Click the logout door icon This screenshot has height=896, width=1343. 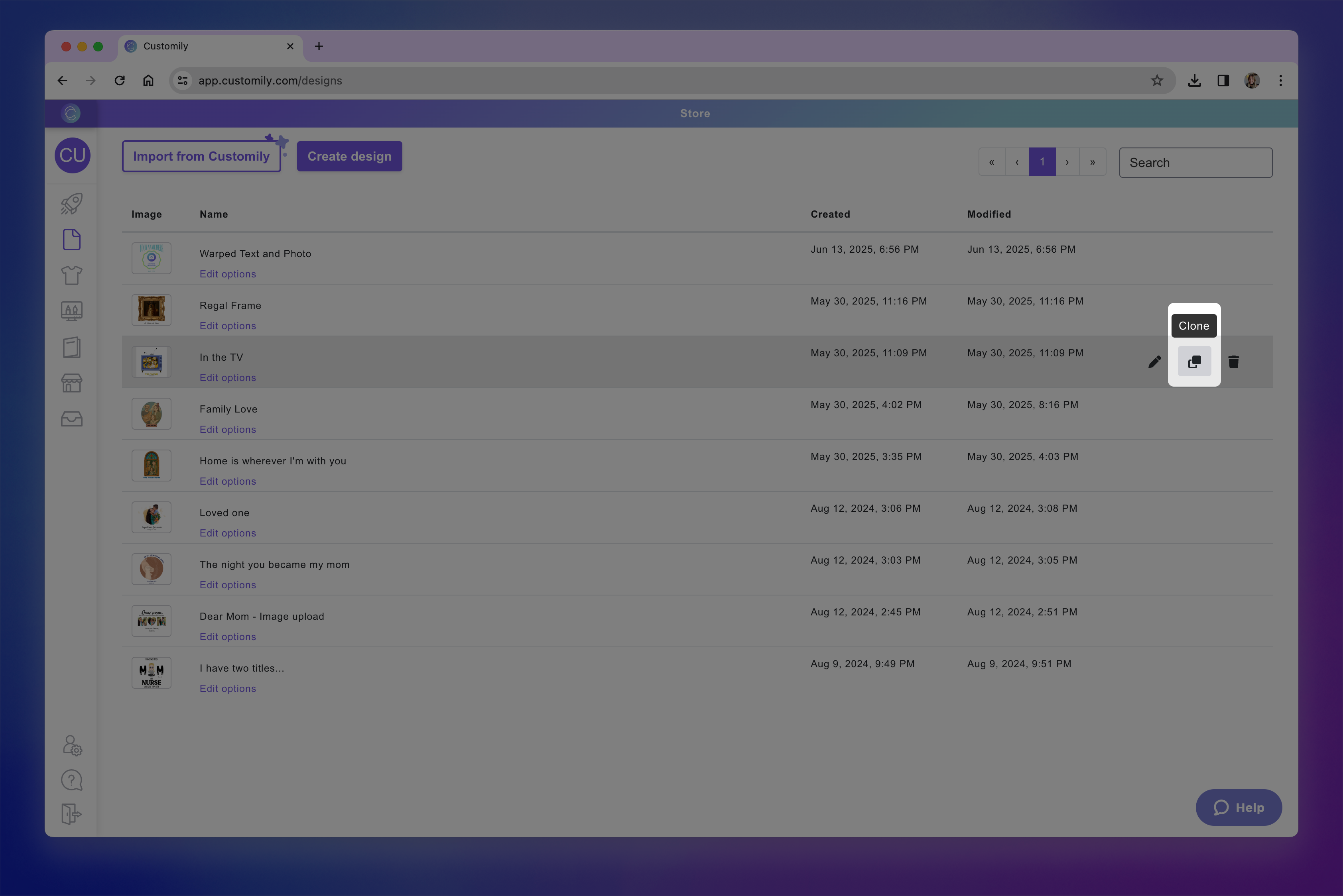(x=71, y=814)
